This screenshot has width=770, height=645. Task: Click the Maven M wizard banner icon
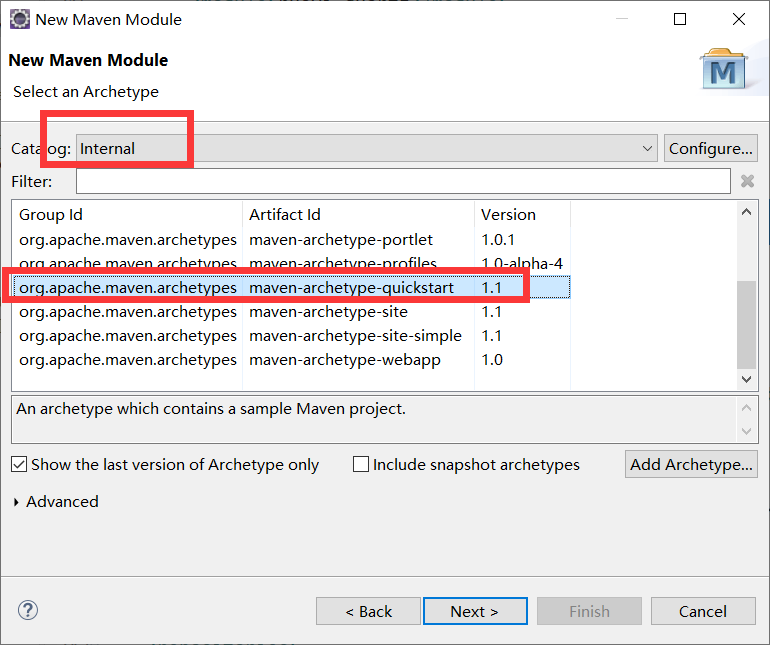click(x=724, y=69)
